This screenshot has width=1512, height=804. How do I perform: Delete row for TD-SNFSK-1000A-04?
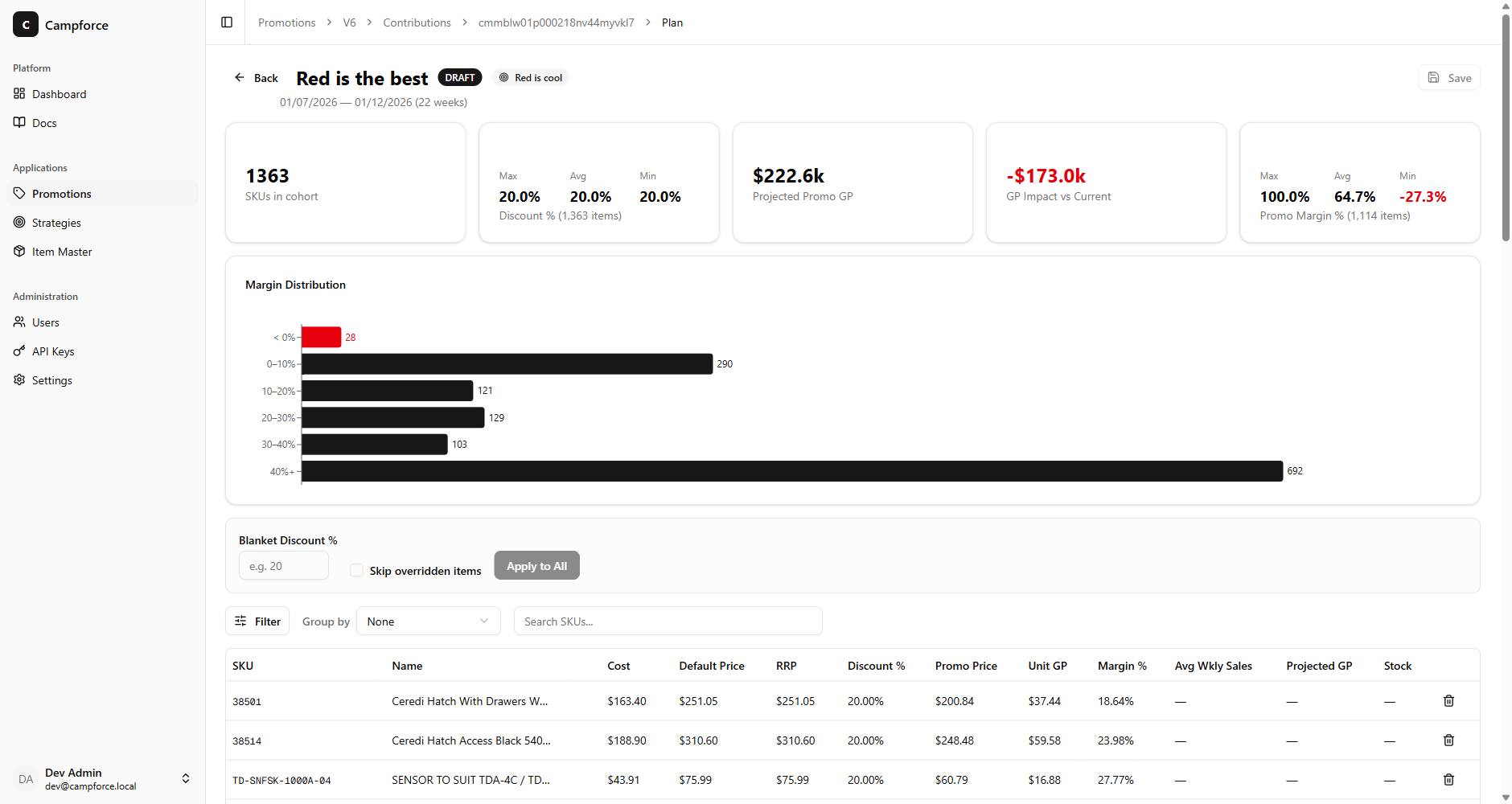(x=1448, y=780)
